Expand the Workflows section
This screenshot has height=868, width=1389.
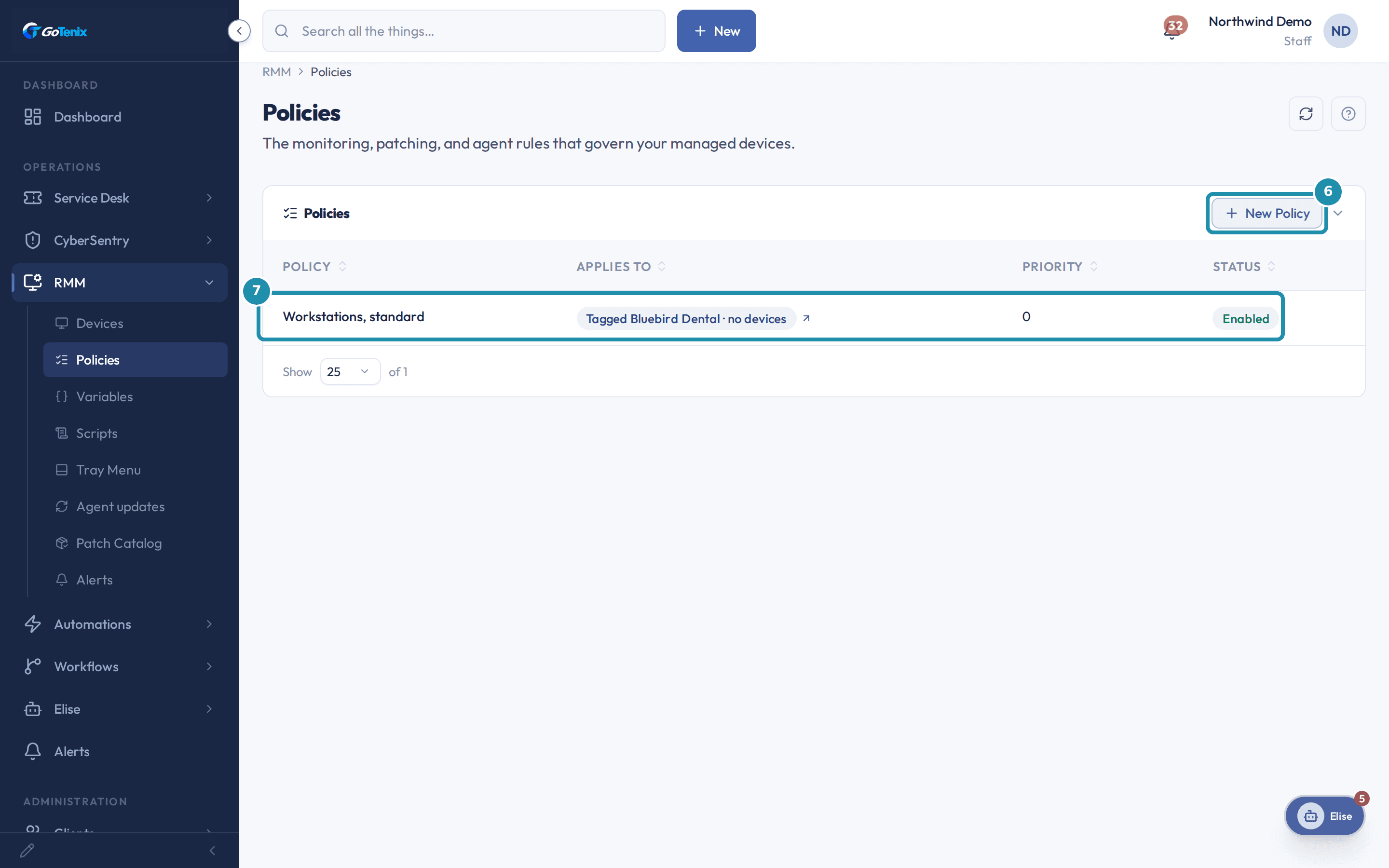120,666
